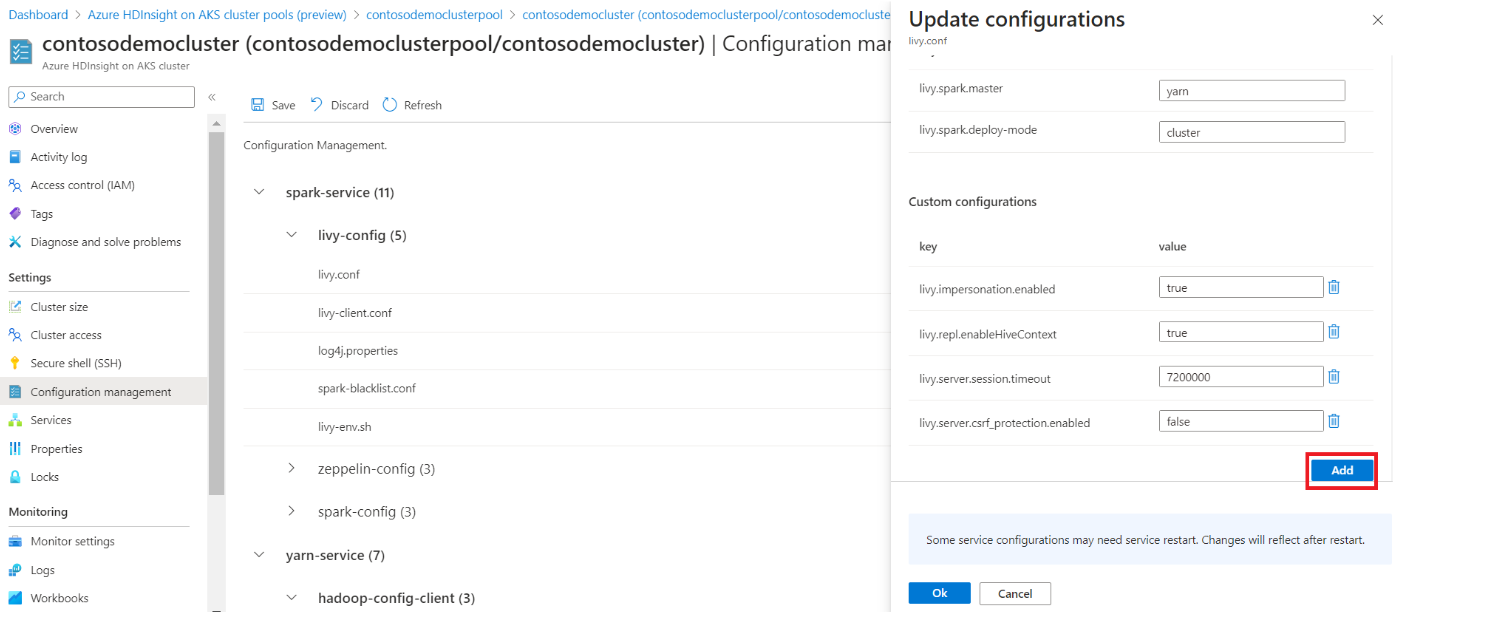Click the Refresh icon in toolbar
This screenshot has height=634, width=1504.
pyautogui.click(x=390, y=105)
